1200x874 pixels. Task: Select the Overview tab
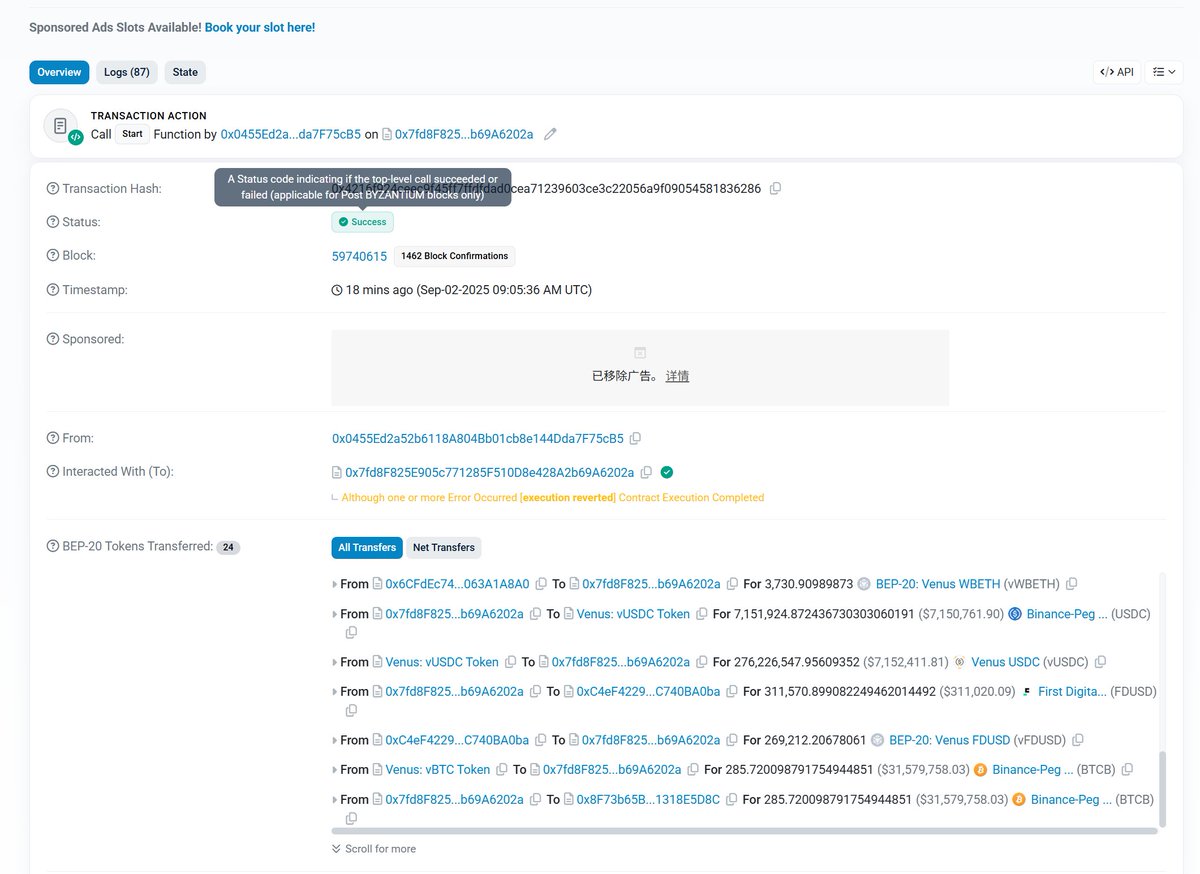pos(59,72)
